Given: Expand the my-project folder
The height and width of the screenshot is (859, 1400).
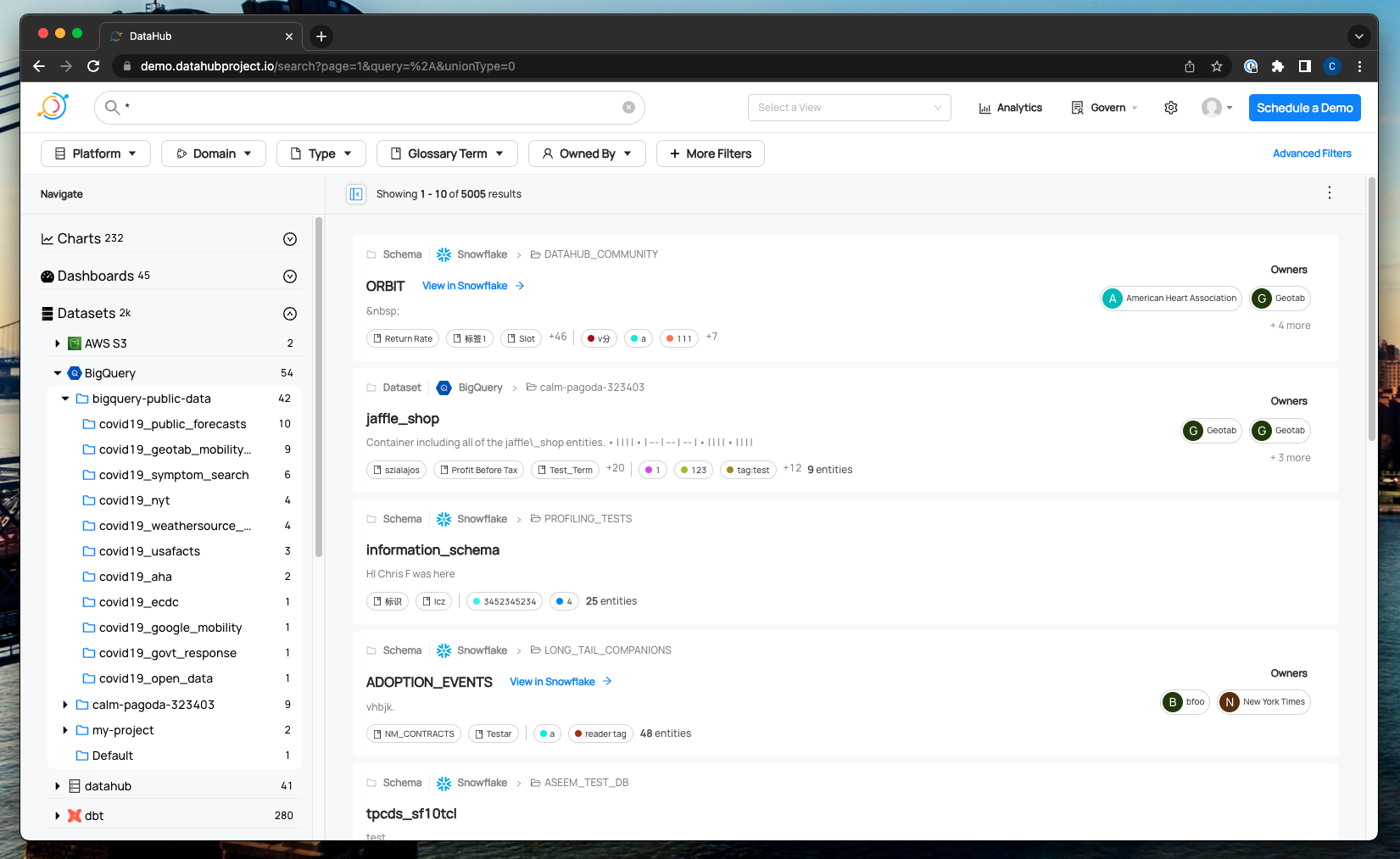Looking at the screenshot, I should pos(65,730).
